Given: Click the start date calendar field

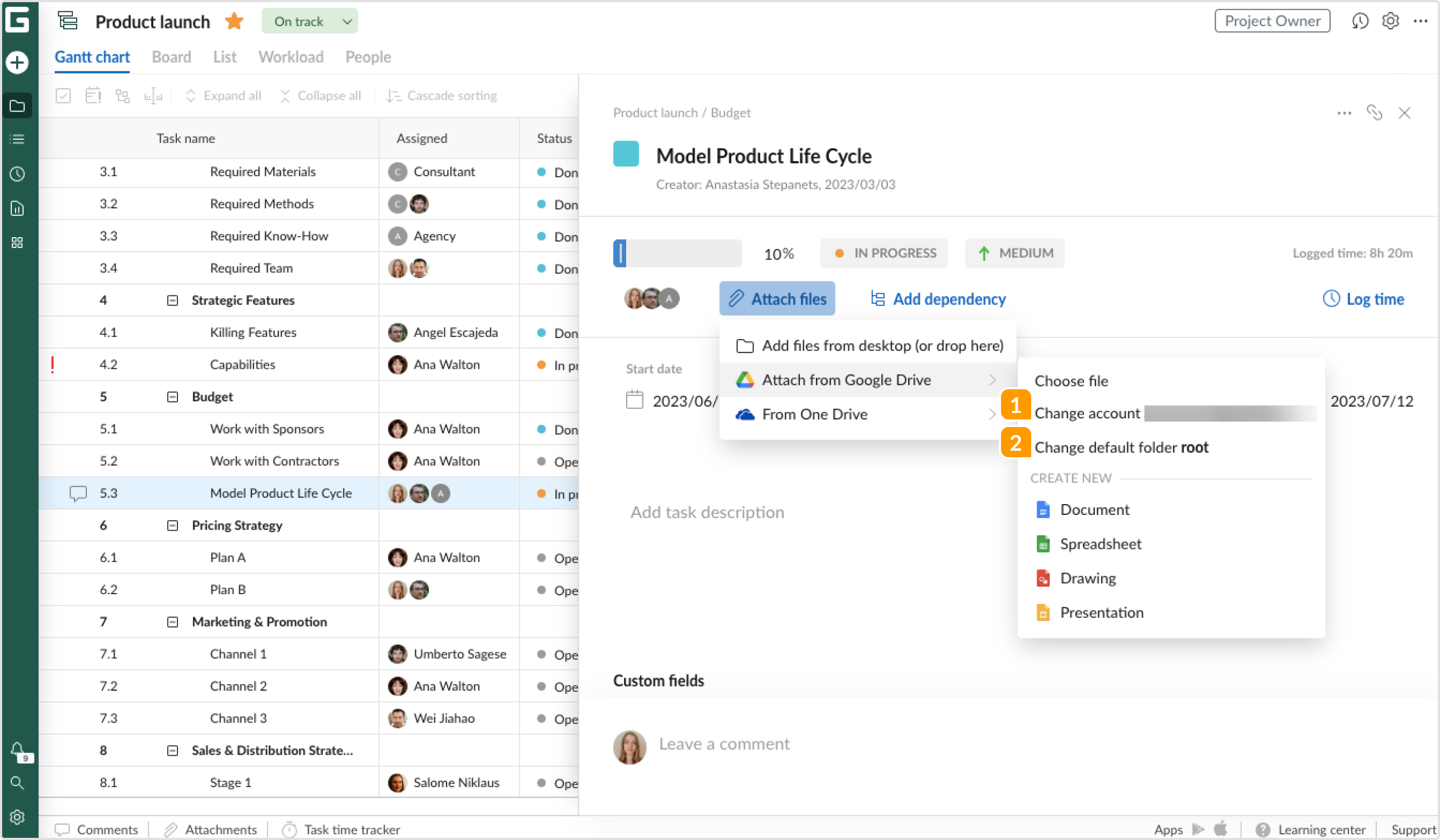Looking at the screenshot, I should click(672, 401).
